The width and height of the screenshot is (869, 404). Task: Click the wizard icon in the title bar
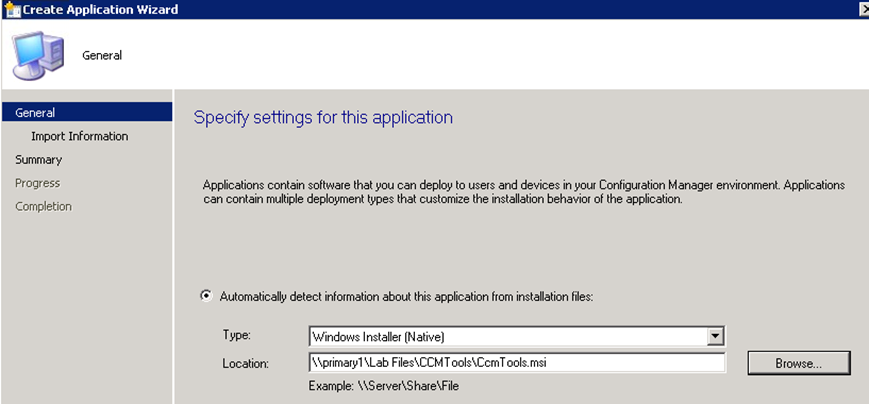(12, 9)
